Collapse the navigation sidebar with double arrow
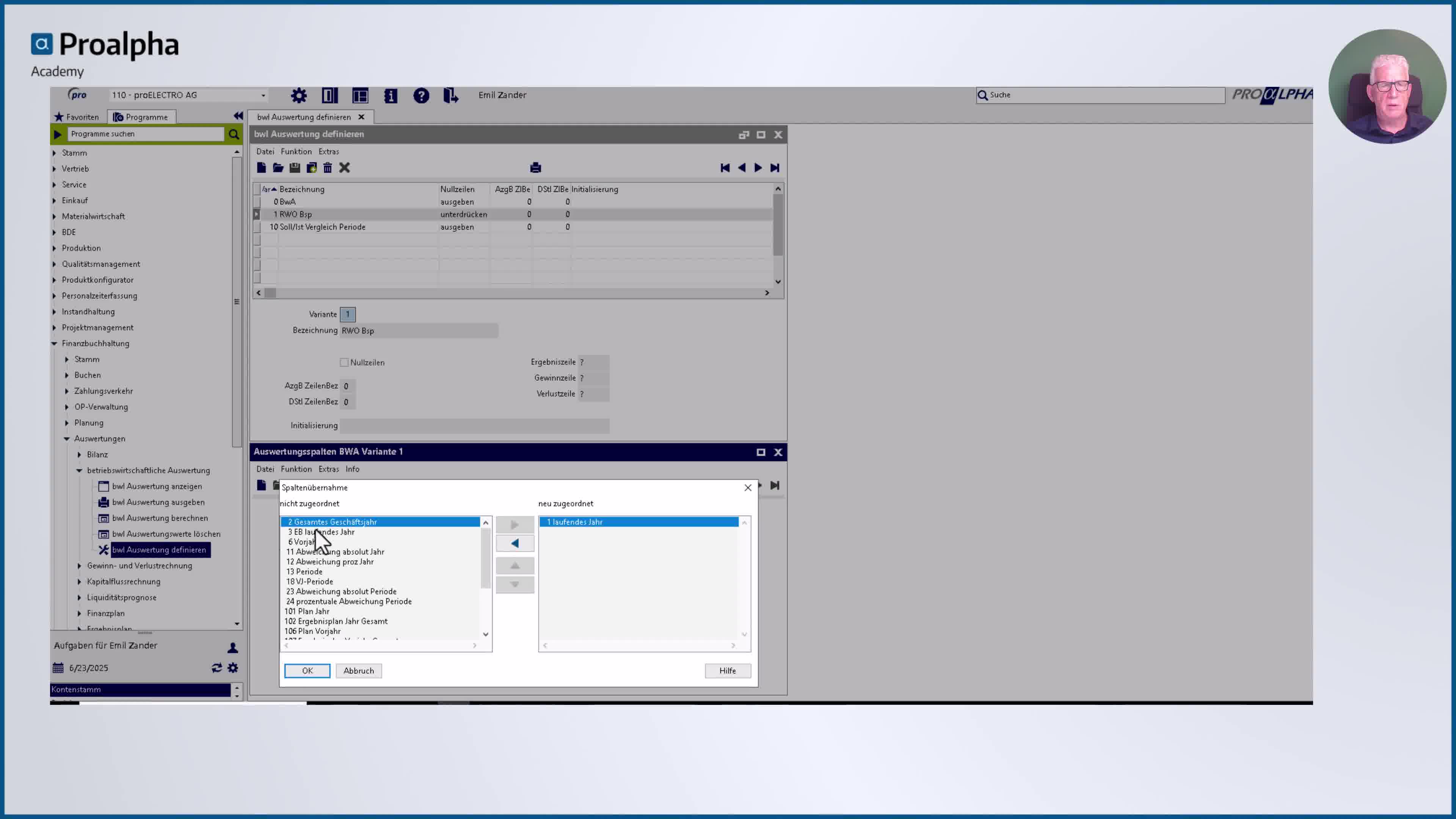1456x819 pixels. [238, 116]
